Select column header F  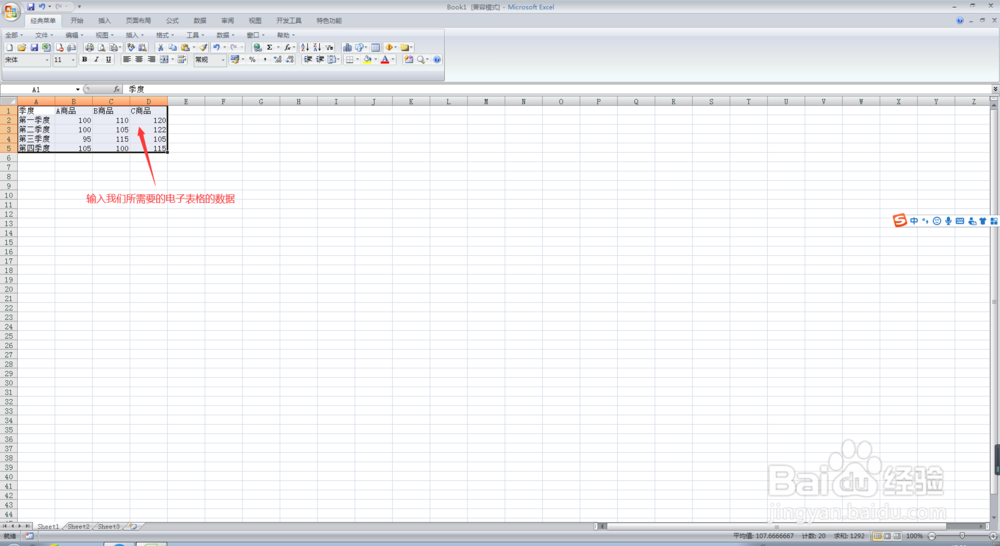(x=223, y=101)
